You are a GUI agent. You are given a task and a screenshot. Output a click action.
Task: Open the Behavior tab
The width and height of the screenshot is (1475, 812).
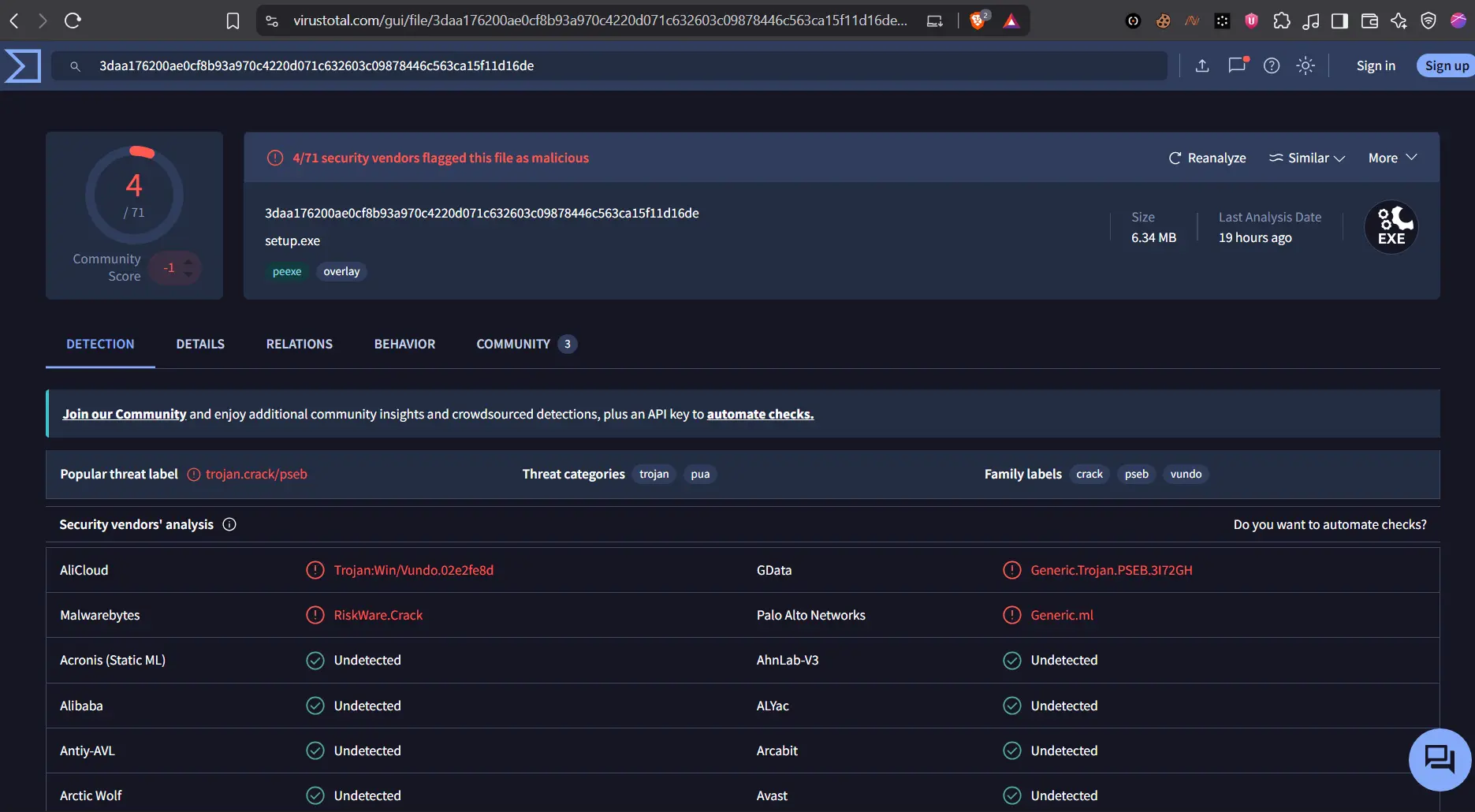coord(404,344)
